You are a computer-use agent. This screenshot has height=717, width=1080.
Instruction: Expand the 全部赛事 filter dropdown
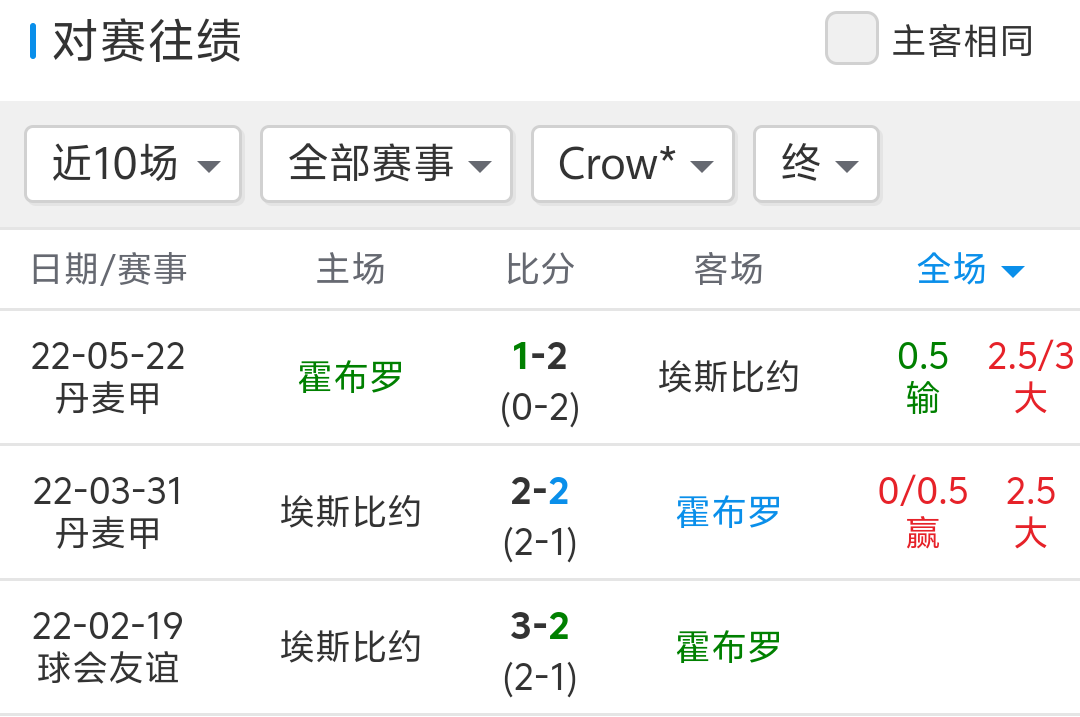click(x=386, y=164)
